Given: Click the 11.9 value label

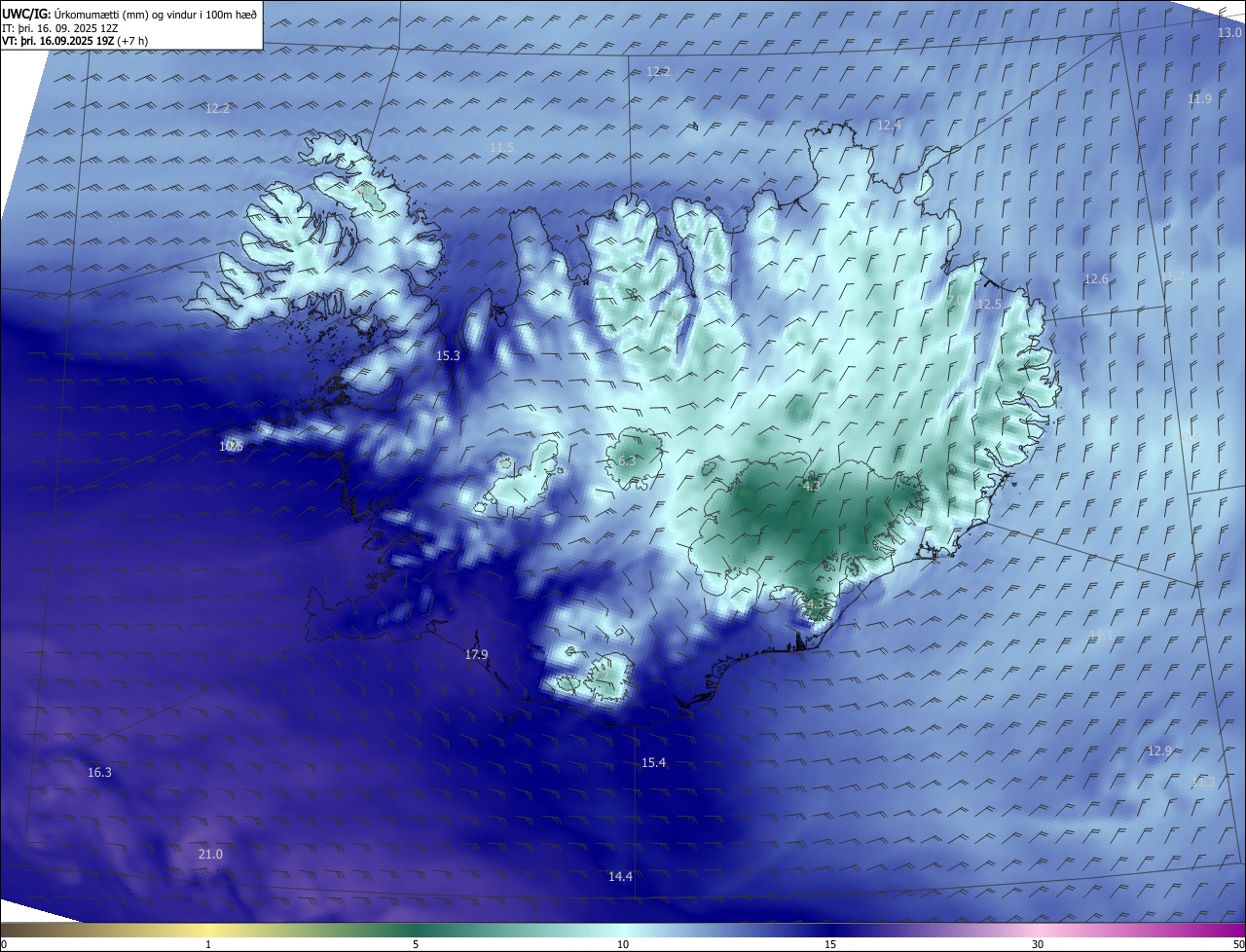Looking at the screenshot, I should pyautogui.click(x=1199, y=98).
